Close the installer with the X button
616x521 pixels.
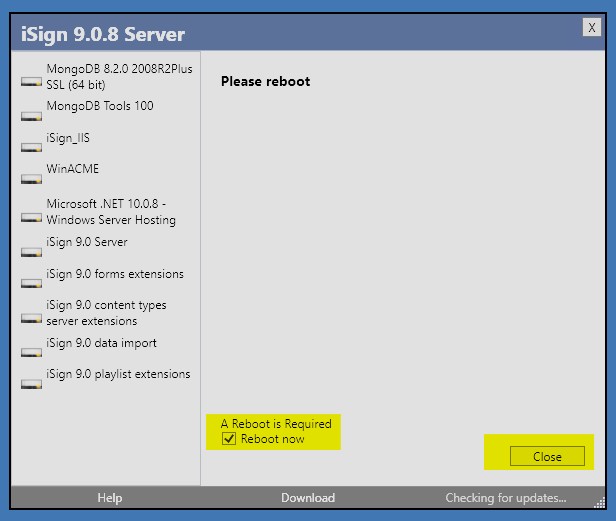click(x=592, y=28)
